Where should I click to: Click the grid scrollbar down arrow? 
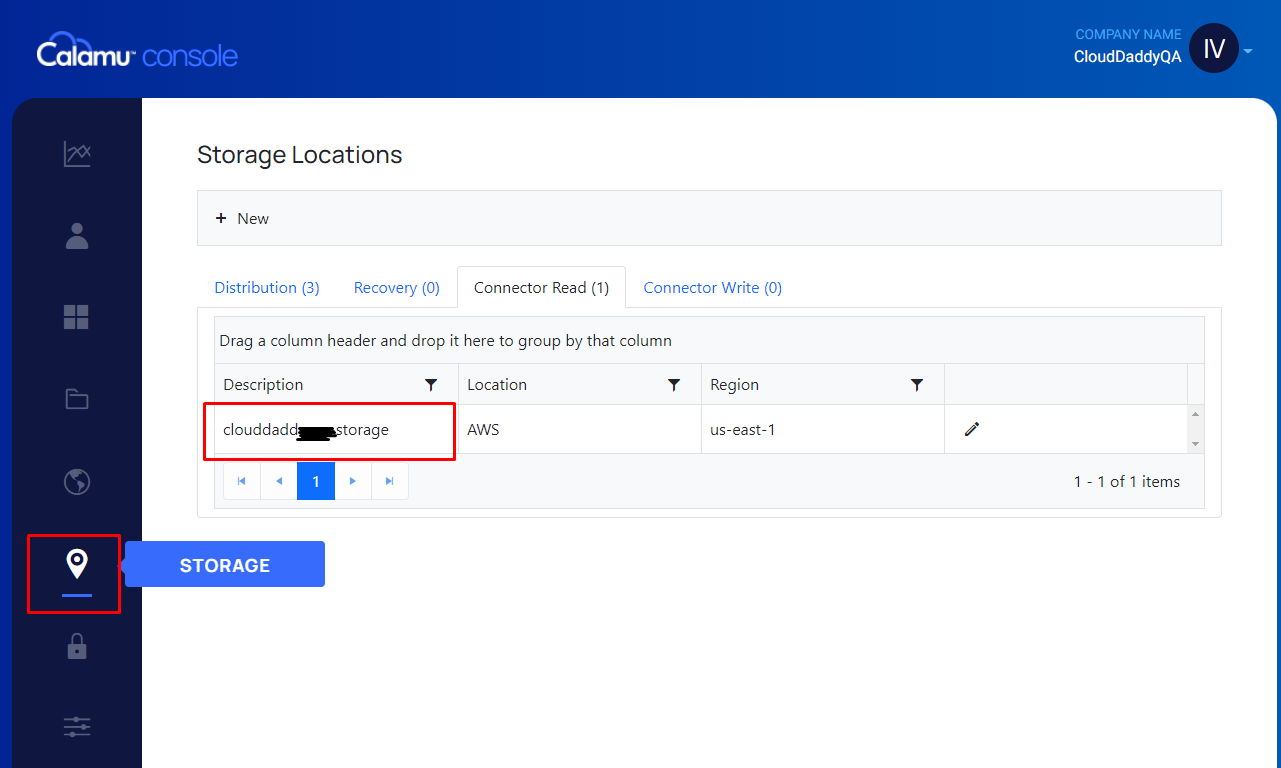(1196, 444)
